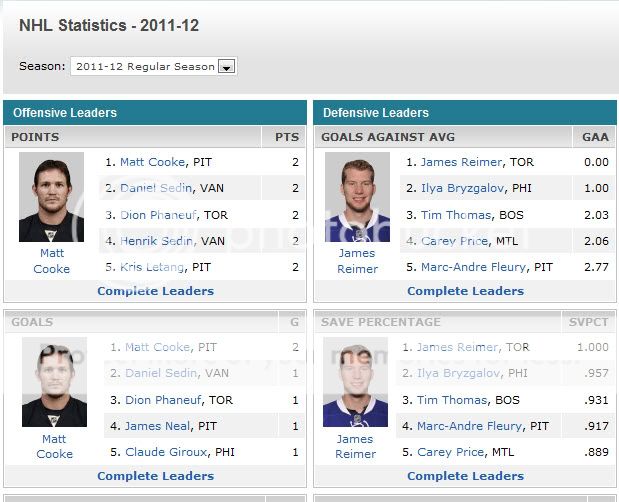View Ilya Bryzgalov in Goals Against Avg
619x502 pixels.
[x=463, y=188]
